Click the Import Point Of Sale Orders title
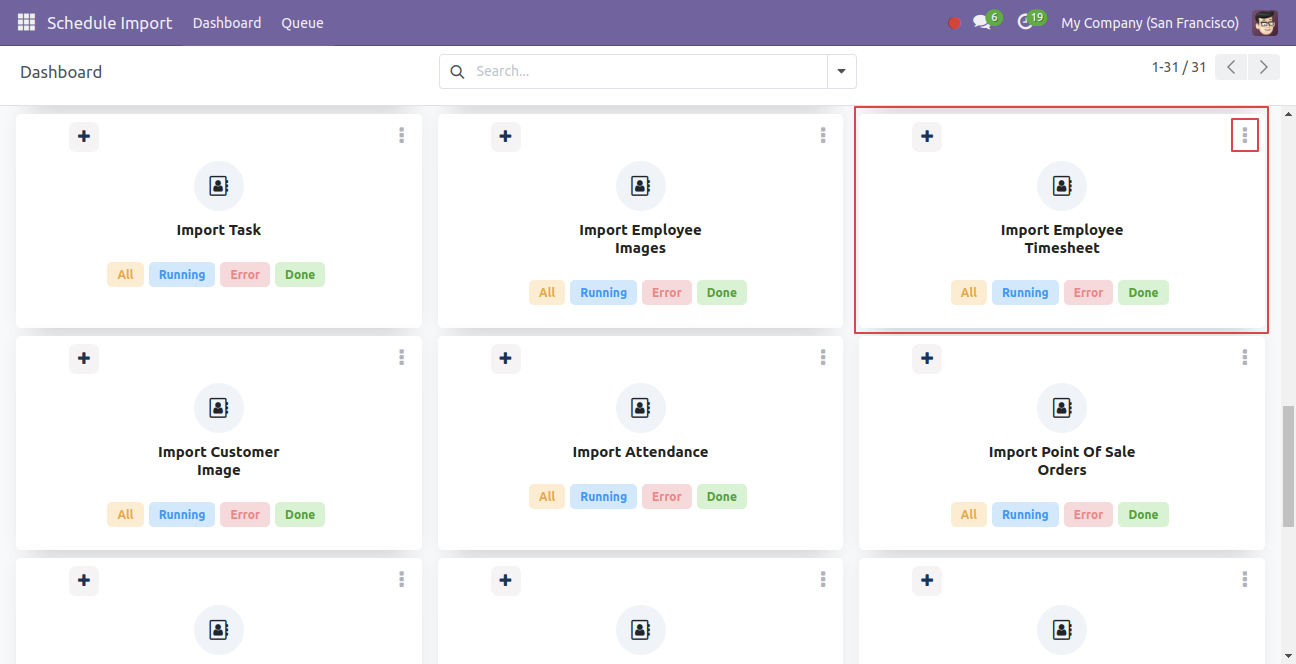The height and width of the screenshot is (664, 1296). pyautogui.click(x=1062, y=461)
